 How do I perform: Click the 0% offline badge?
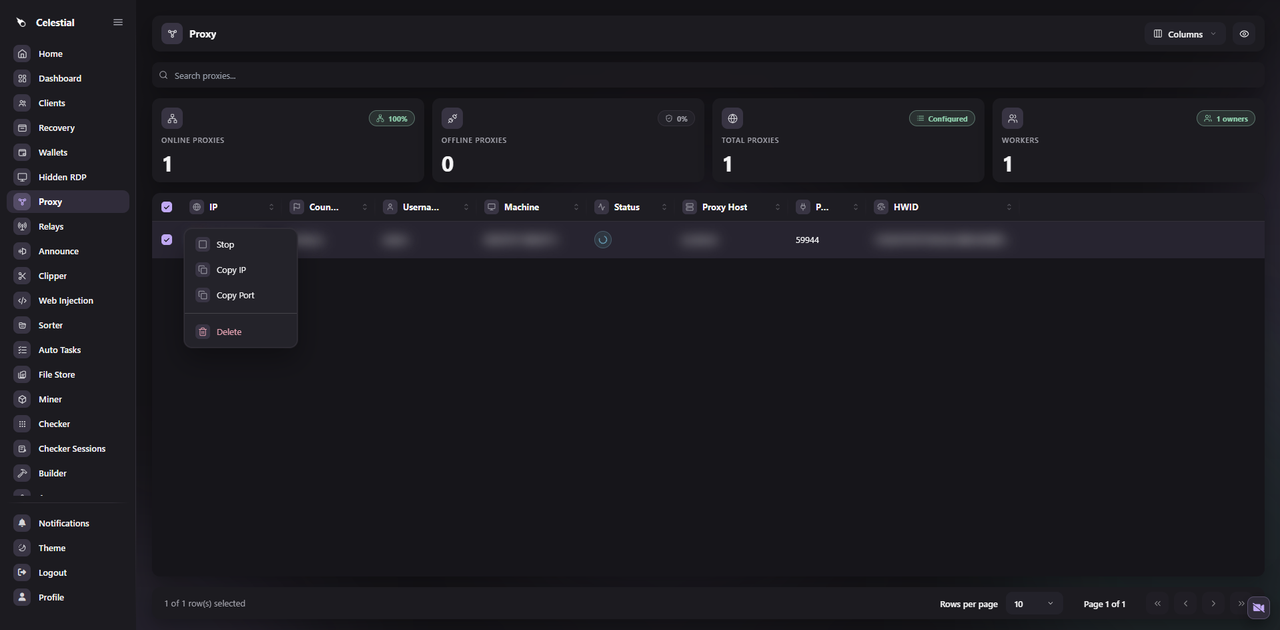pyautogui.click(x=676, y=118)
